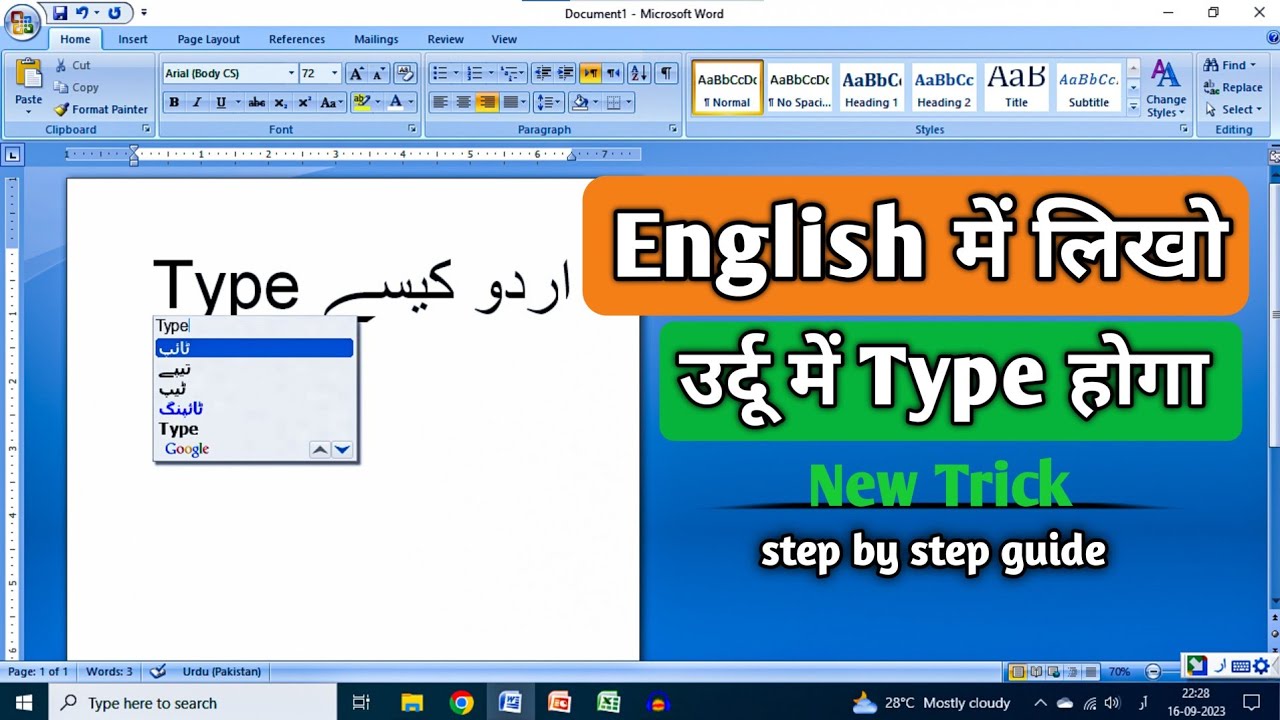
Task: Clear formatting
Action: (x=405, y=73)
